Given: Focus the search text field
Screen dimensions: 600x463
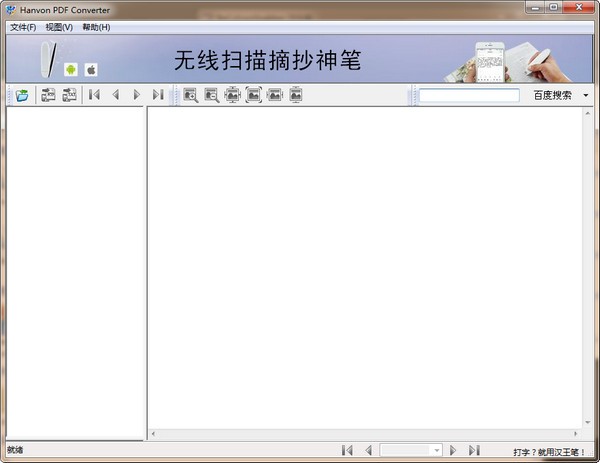Looking at the screenshot, I should click(469, 95).
